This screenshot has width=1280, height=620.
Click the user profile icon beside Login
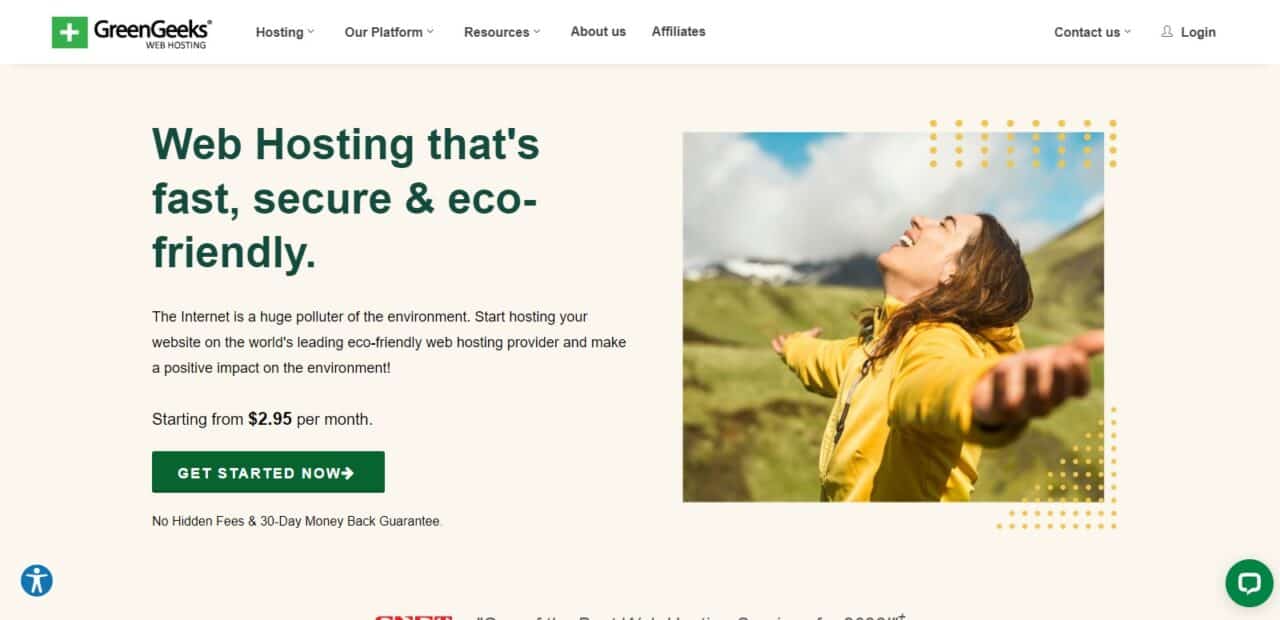pyautogui.click(x=1167, y=32)
